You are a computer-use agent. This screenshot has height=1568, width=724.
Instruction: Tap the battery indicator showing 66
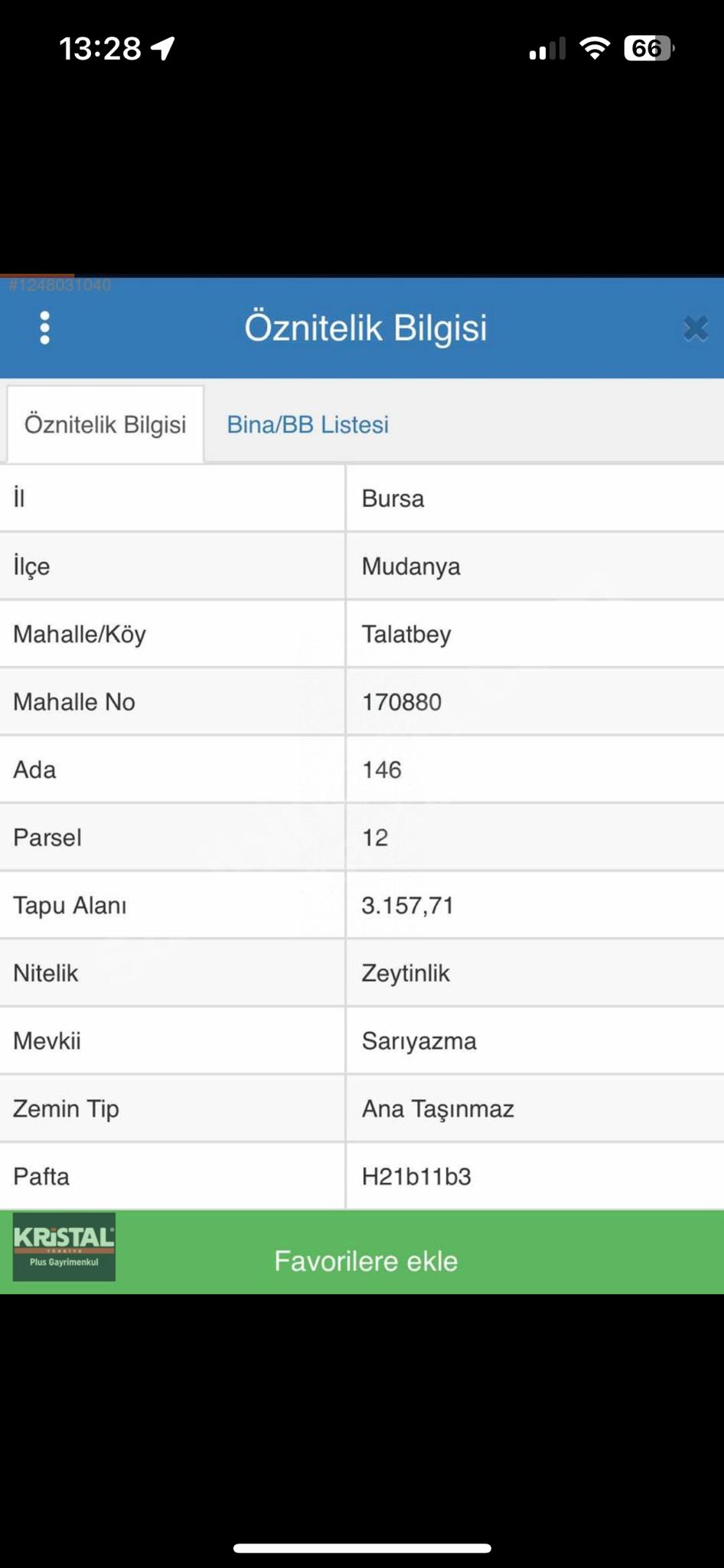tap(648, 48)
